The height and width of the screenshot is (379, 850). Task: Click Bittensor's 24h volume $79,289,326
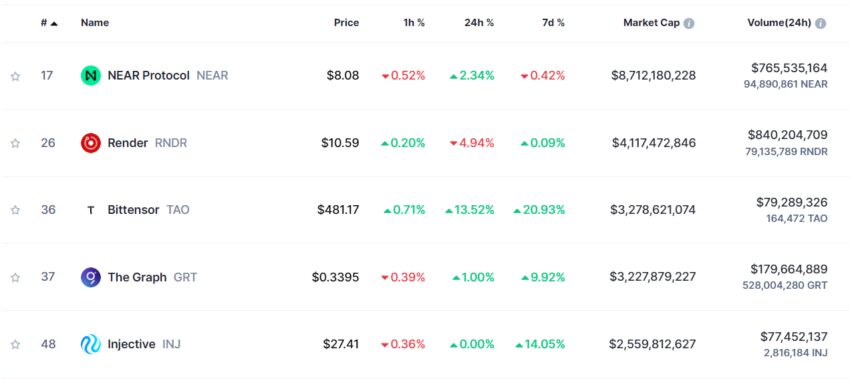click(x=792, y=203)
